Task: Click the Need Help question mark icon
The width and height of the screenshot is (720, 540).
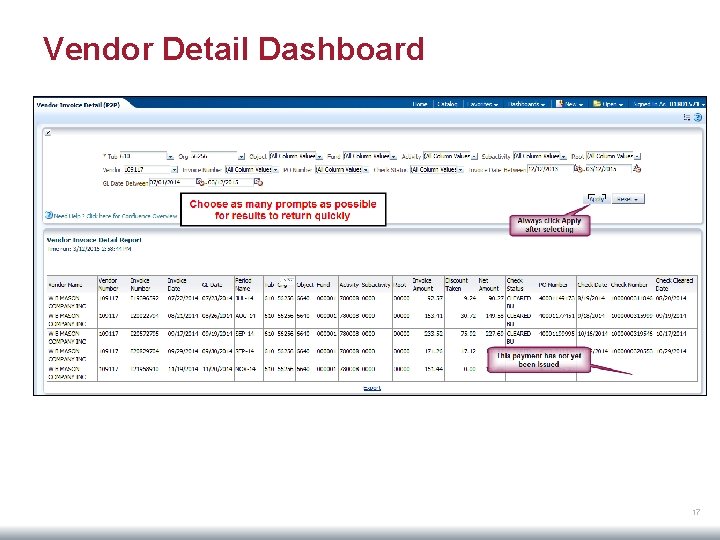Action: tap(49, 215)
